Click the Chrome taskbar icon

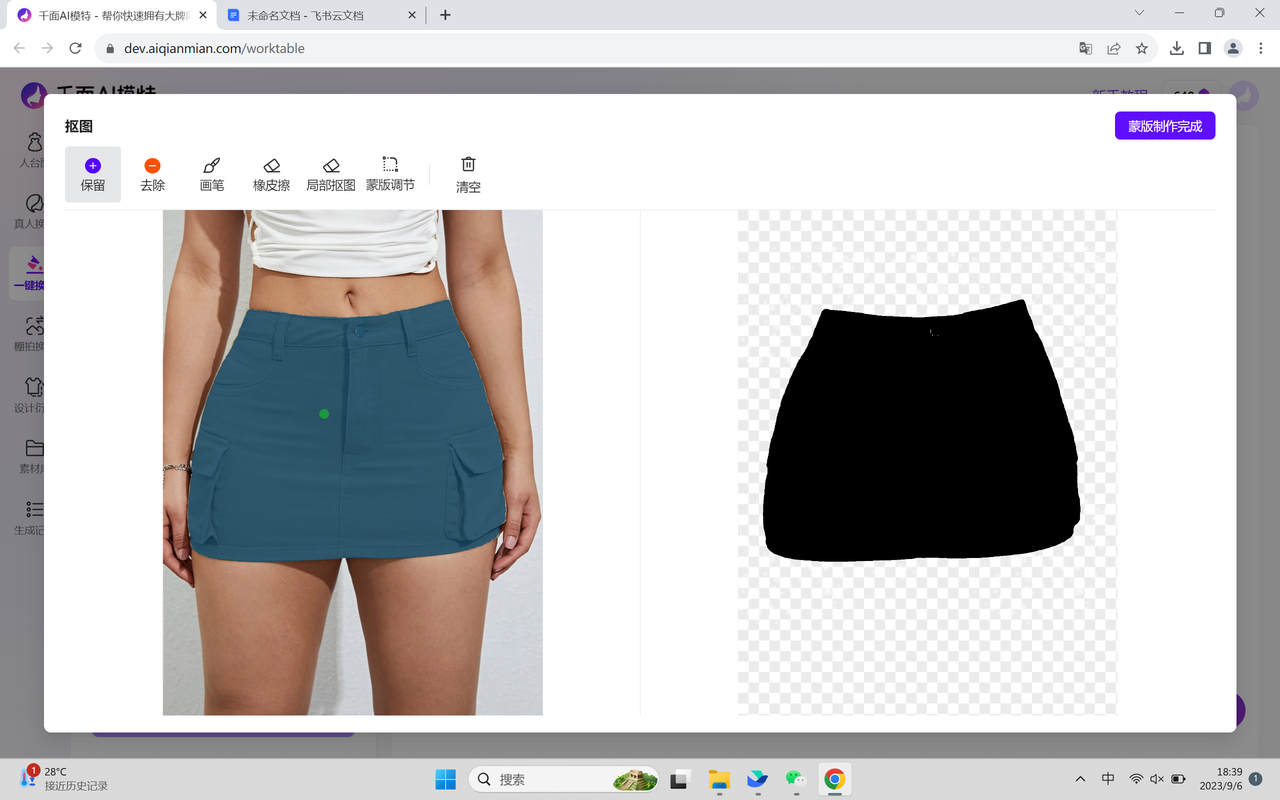point(834,779)
